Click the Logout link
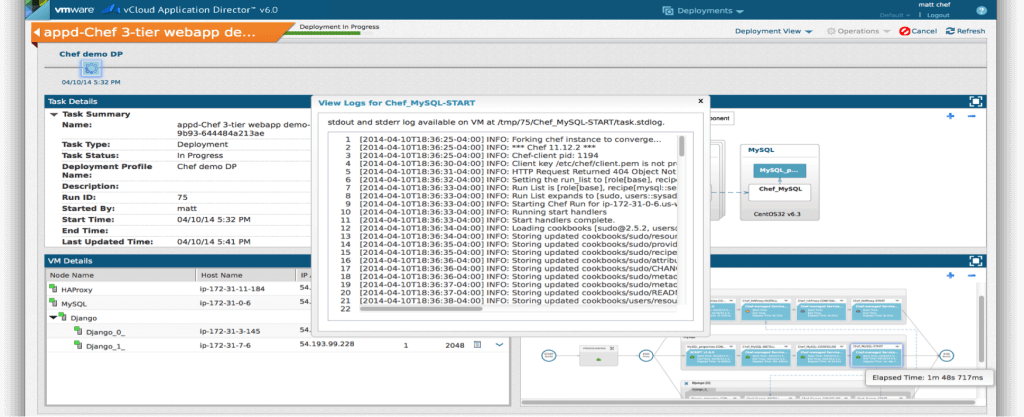Screen dimensions: 1024x417 [x=938, y=16]
